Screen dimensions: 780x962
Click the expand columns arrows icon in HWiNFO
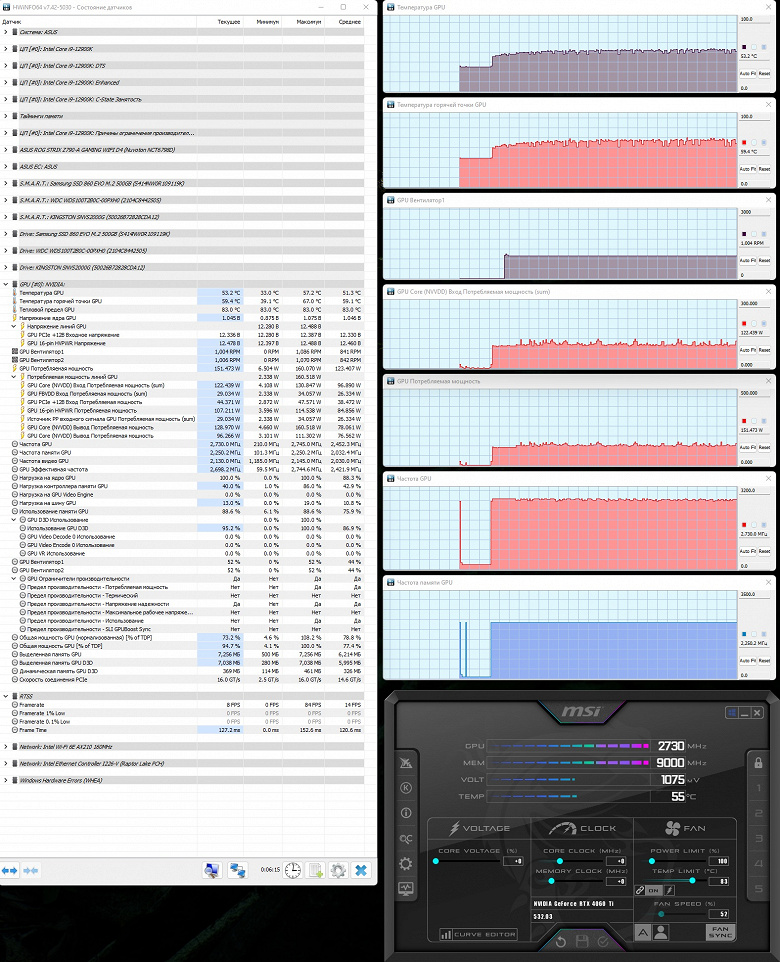click(10, 871)
